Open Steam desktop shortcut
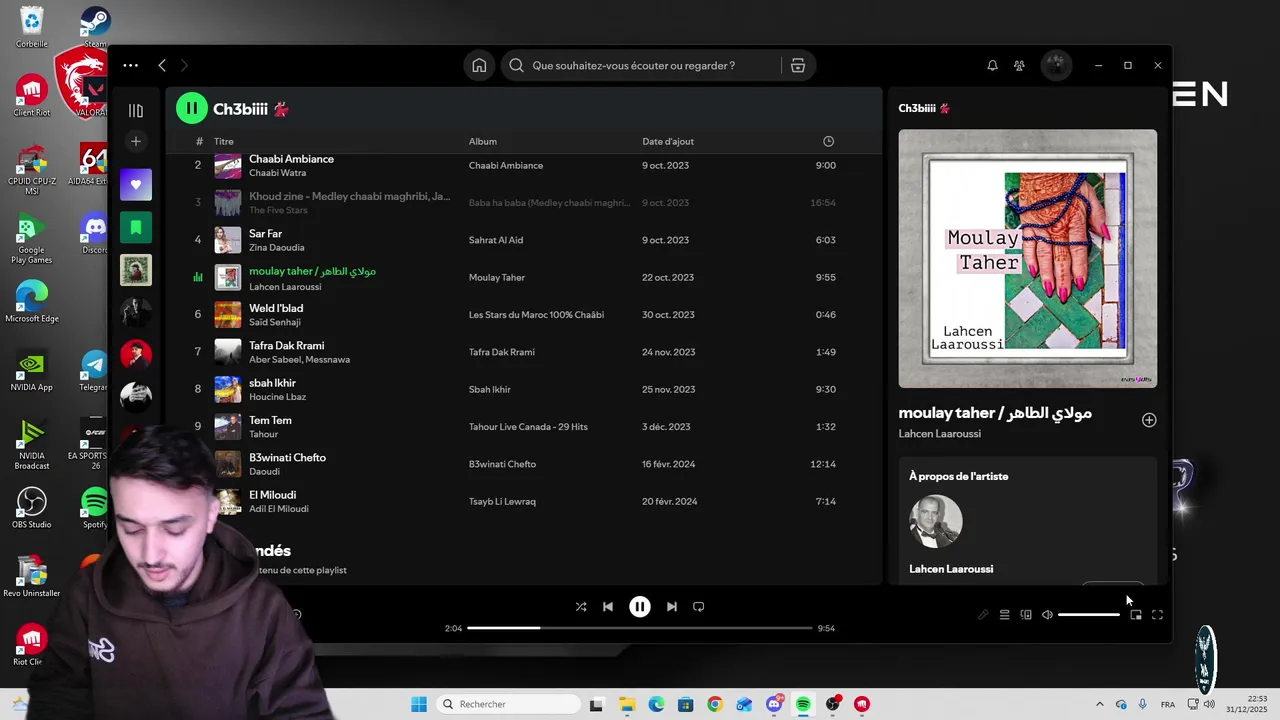Image resolution: width=1280 pixels, height=720 pixels. click(x=95, y=26)
